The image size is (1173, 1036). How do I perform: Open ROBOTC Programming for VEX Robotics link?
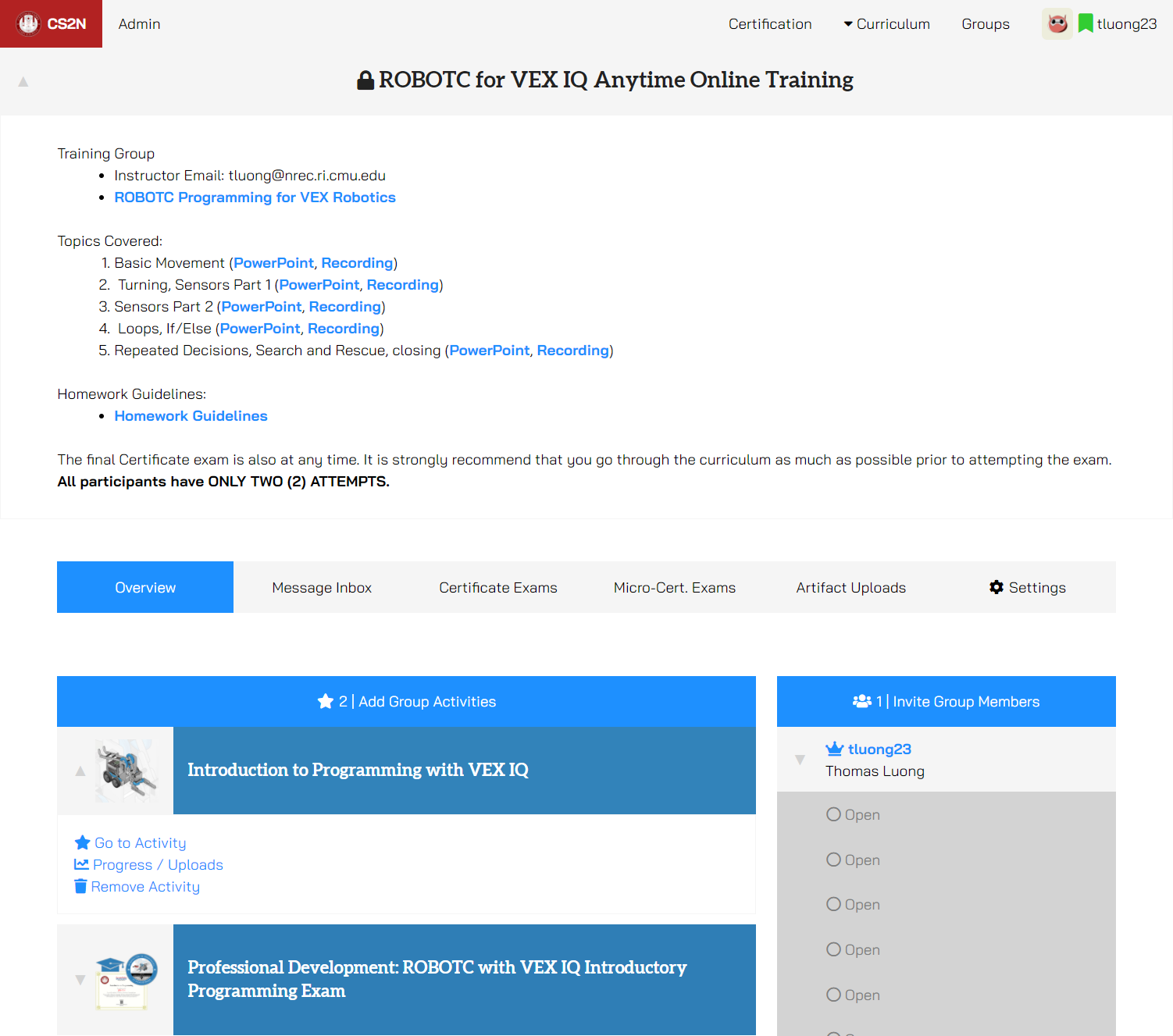coord(255,198)
